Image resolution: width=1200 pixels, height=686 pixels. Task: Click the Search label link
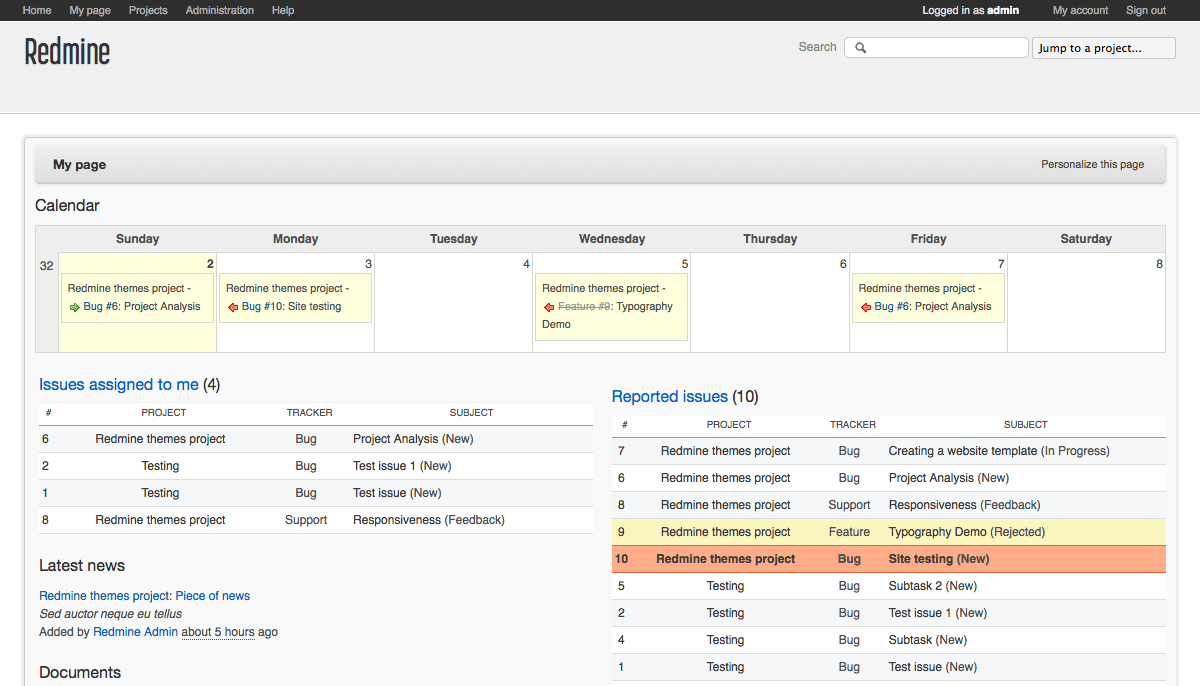817,47
